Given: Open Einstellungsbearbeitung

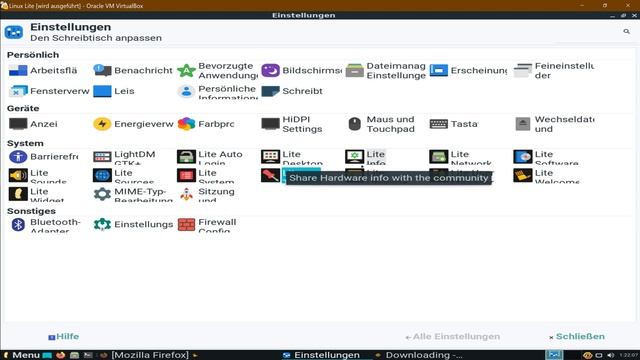Looking at the screenshot, I should point(133,224).
